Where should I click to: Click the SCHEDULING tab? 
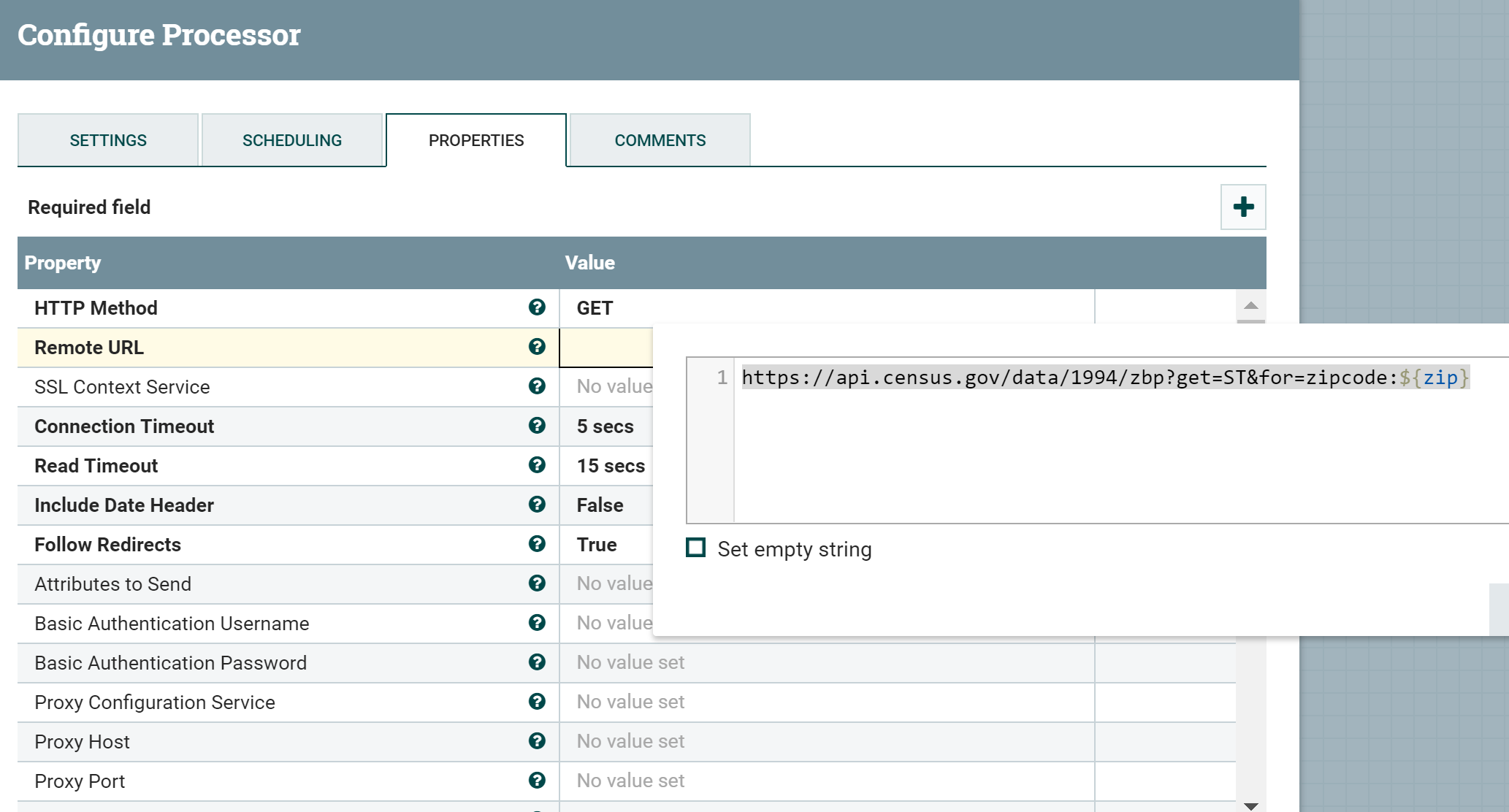pos(291,140)
